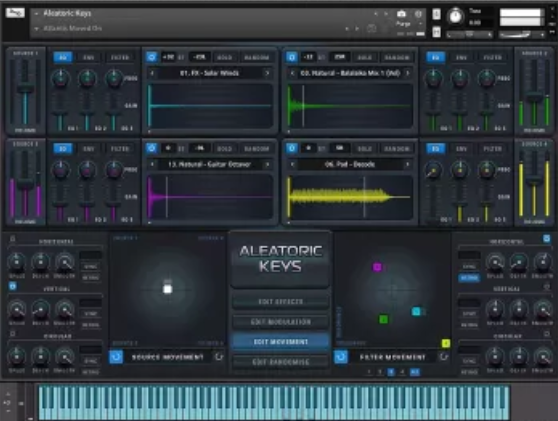558x421 pixels.
Task: Click magenta square in Filter Movement pad
Action: point(377,267)
